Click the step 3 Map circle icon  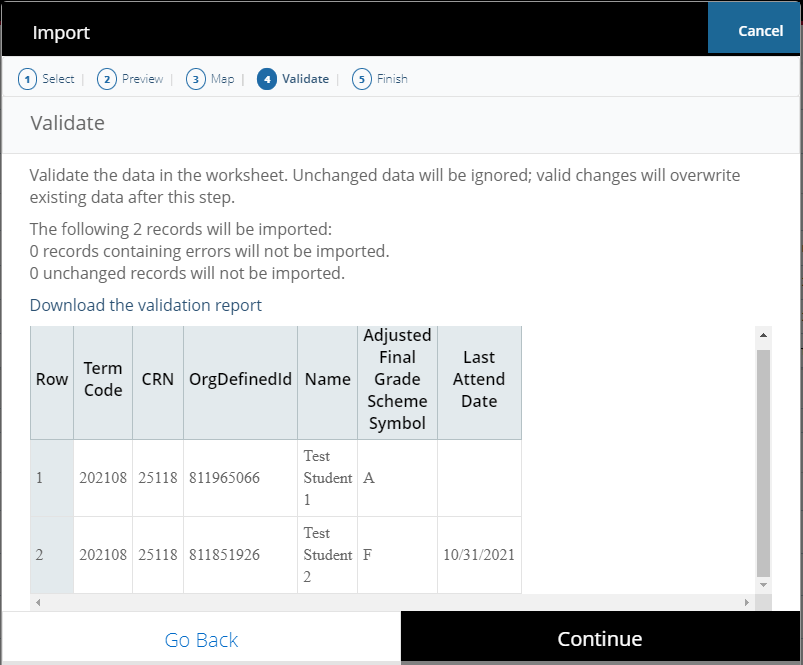pos(195,78)
